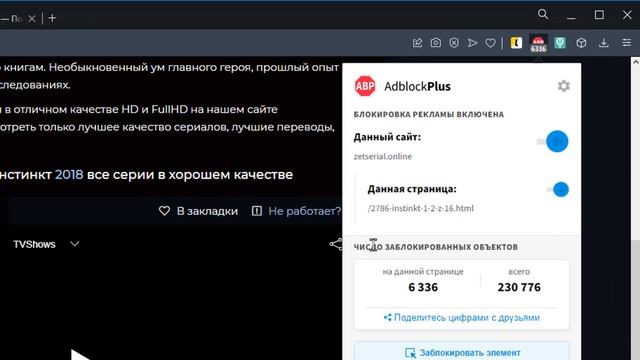Click the video play button

click(80, 353)
